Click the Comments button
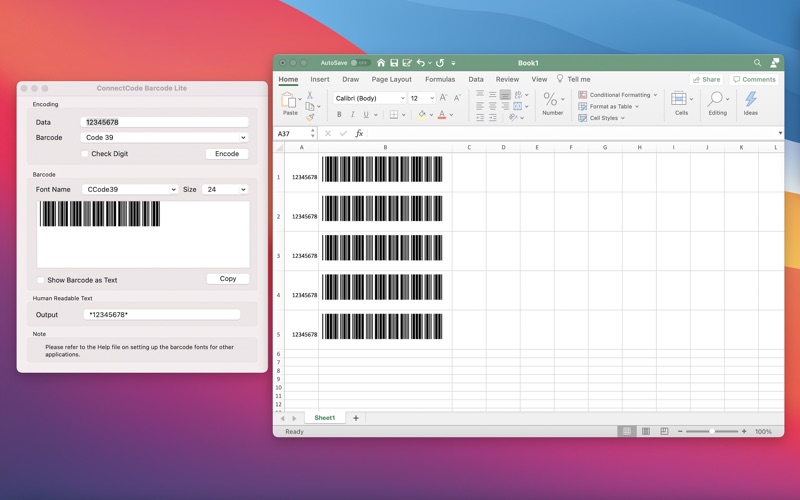800x500 pixels. coord(754,79)
